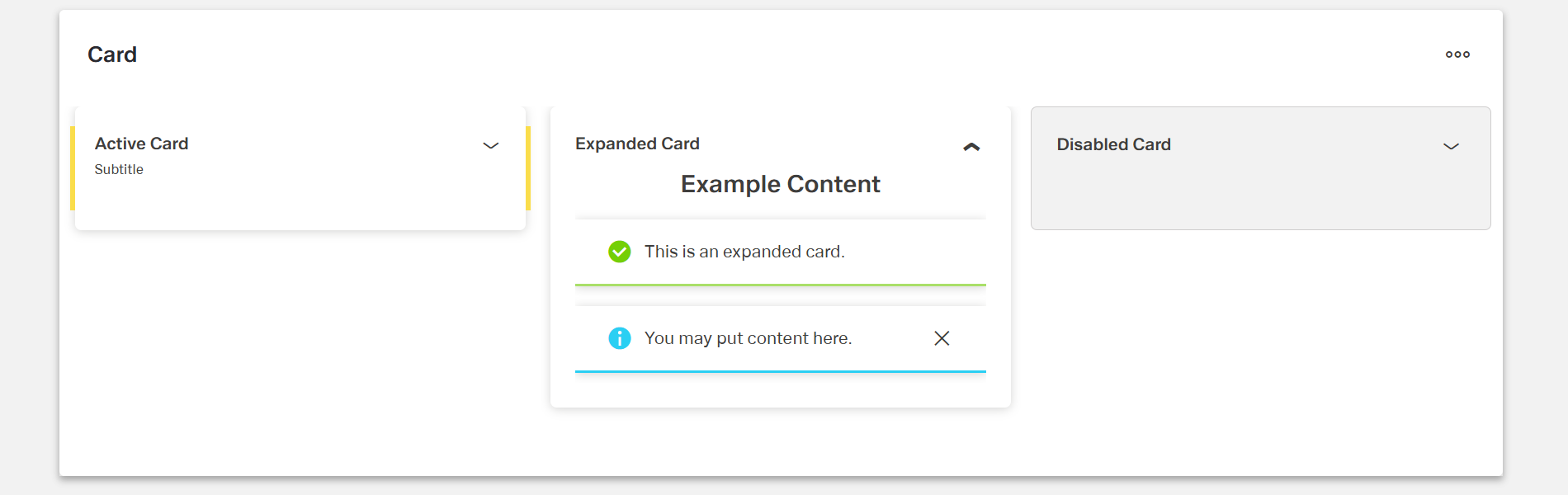
Task: Open the three-dot more options menu
Action: 1457,54
